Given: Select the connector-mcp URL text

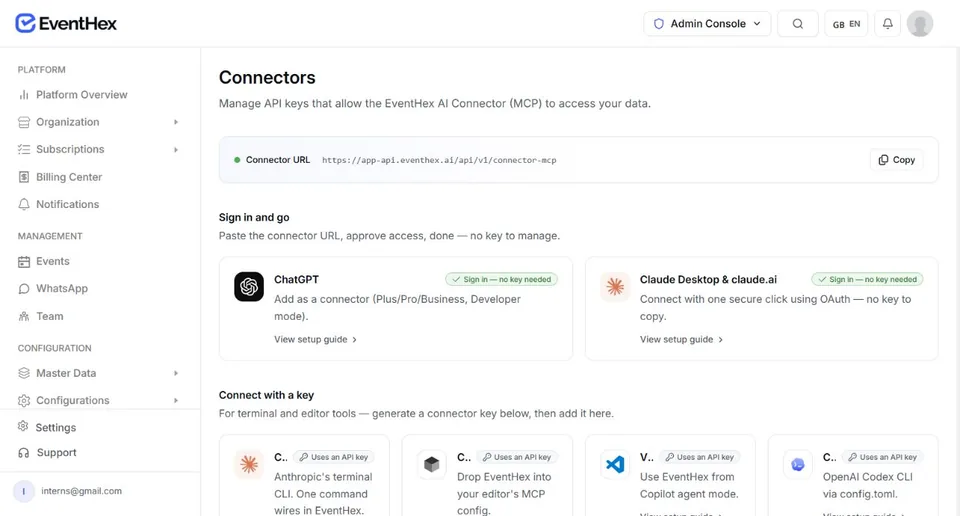Looking at the screenshot, I should (x=439, y=160).
